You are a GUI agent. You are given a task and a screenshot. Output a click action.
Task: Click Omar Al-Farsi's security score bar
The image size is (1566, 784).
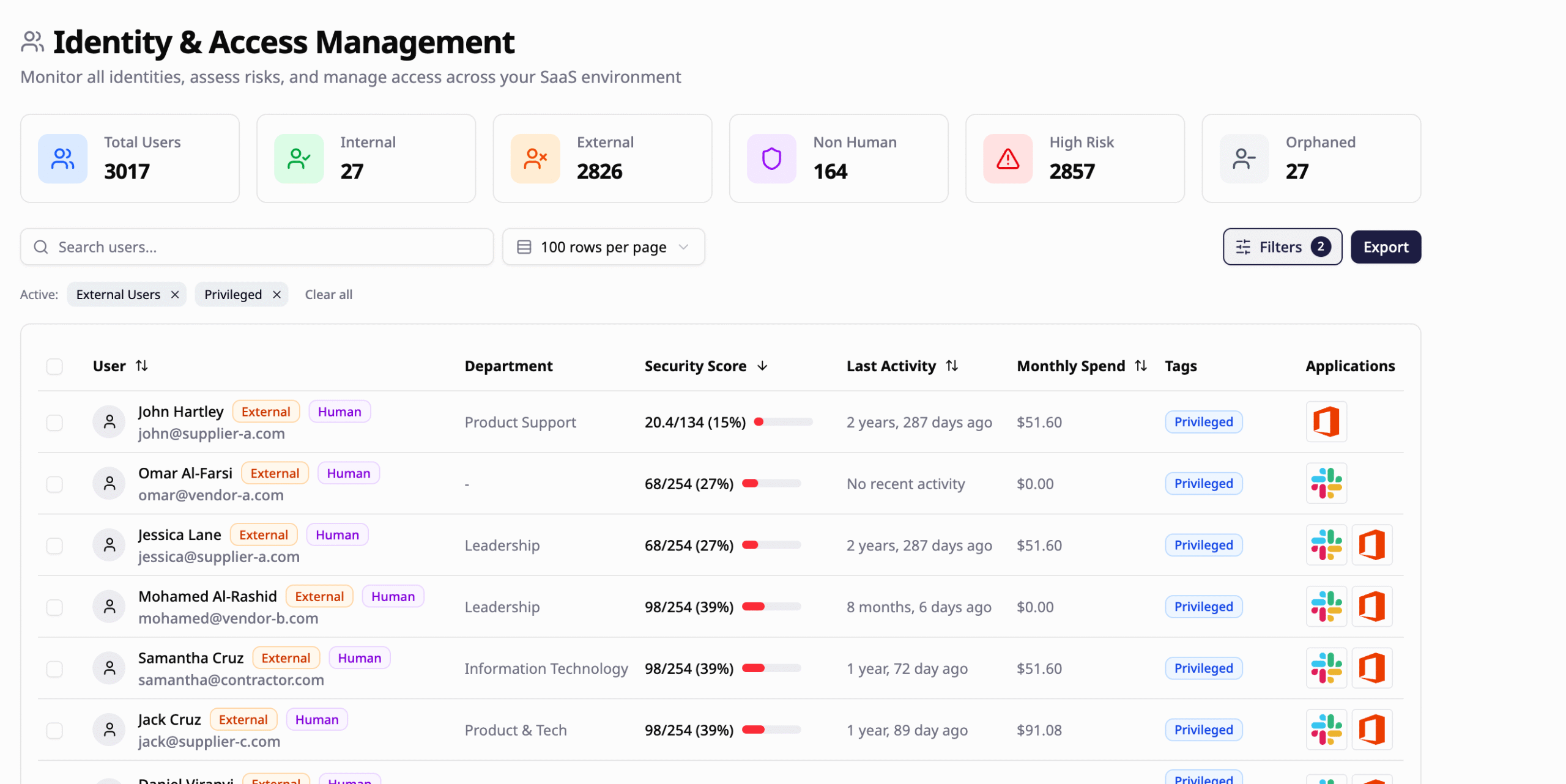pos(771,484)
